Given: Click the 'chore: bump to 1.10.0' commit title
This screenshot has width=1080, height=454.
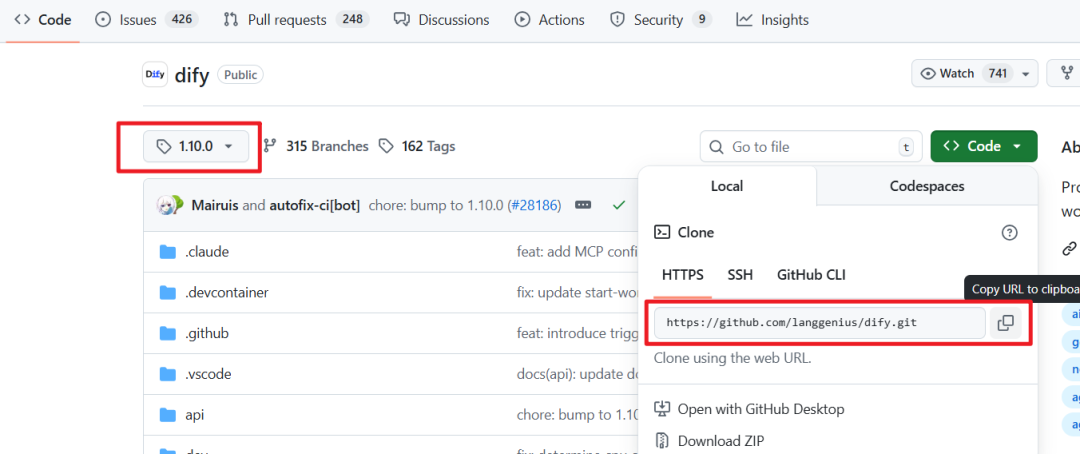Looking at the screenshot, I should click(x=437, y=205).
